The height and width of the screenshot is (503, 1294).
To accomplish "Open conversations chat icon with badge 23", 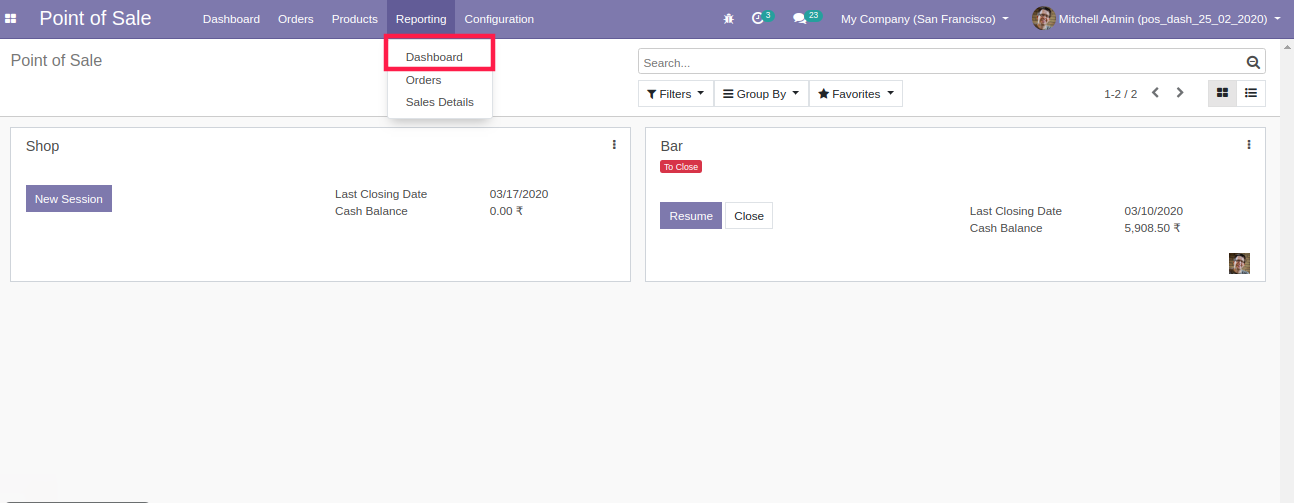I will coord(806,18).
